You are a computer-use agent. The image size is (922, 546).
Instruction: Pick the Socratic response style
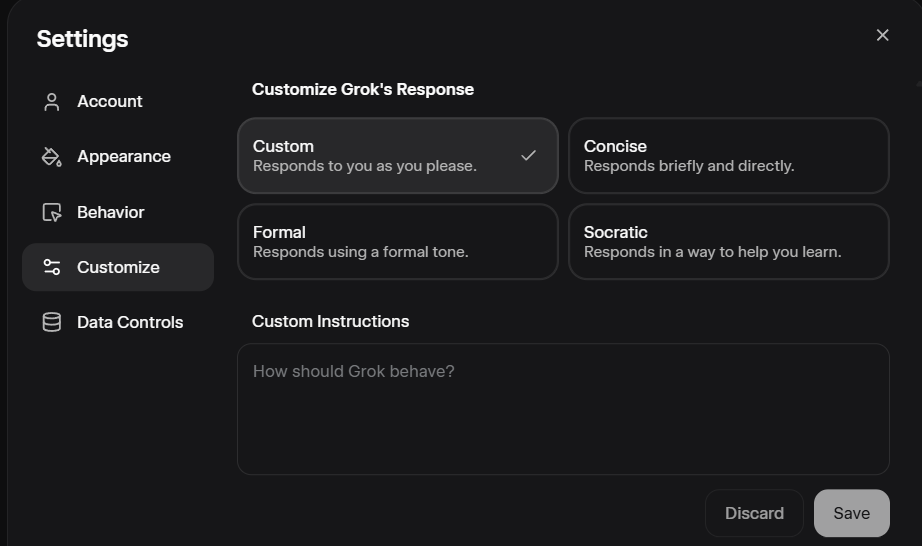click(x=729, y=242)
